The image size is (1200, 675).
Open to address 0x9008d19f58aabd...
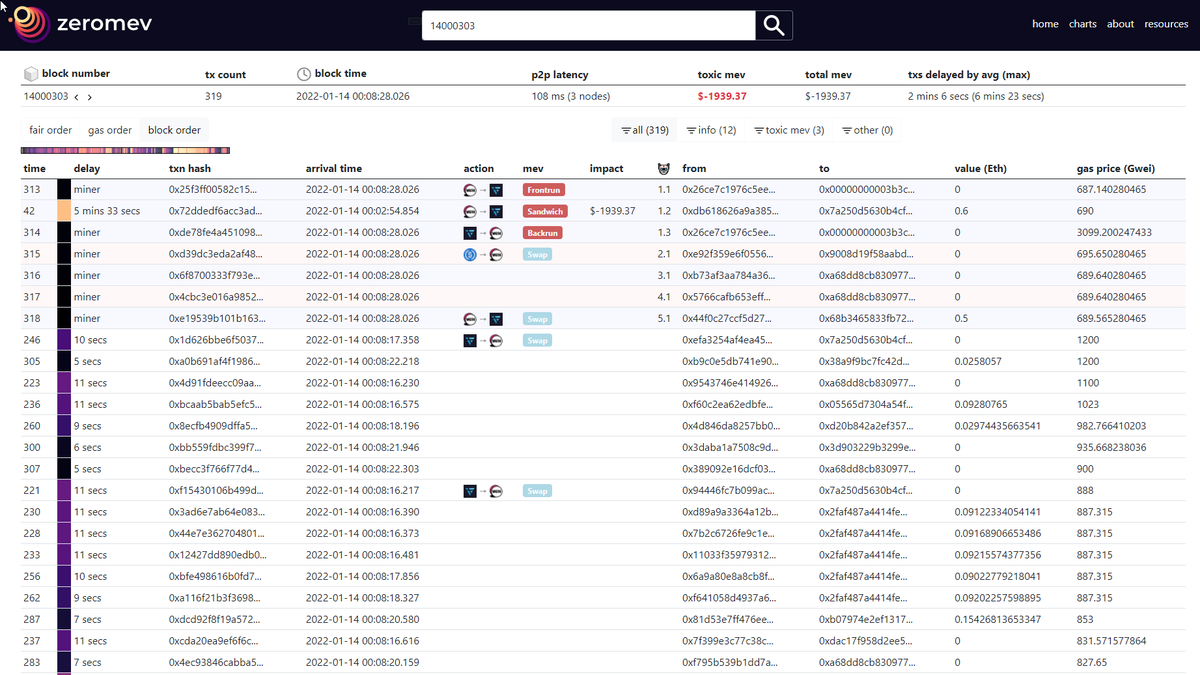click(865, 254)
